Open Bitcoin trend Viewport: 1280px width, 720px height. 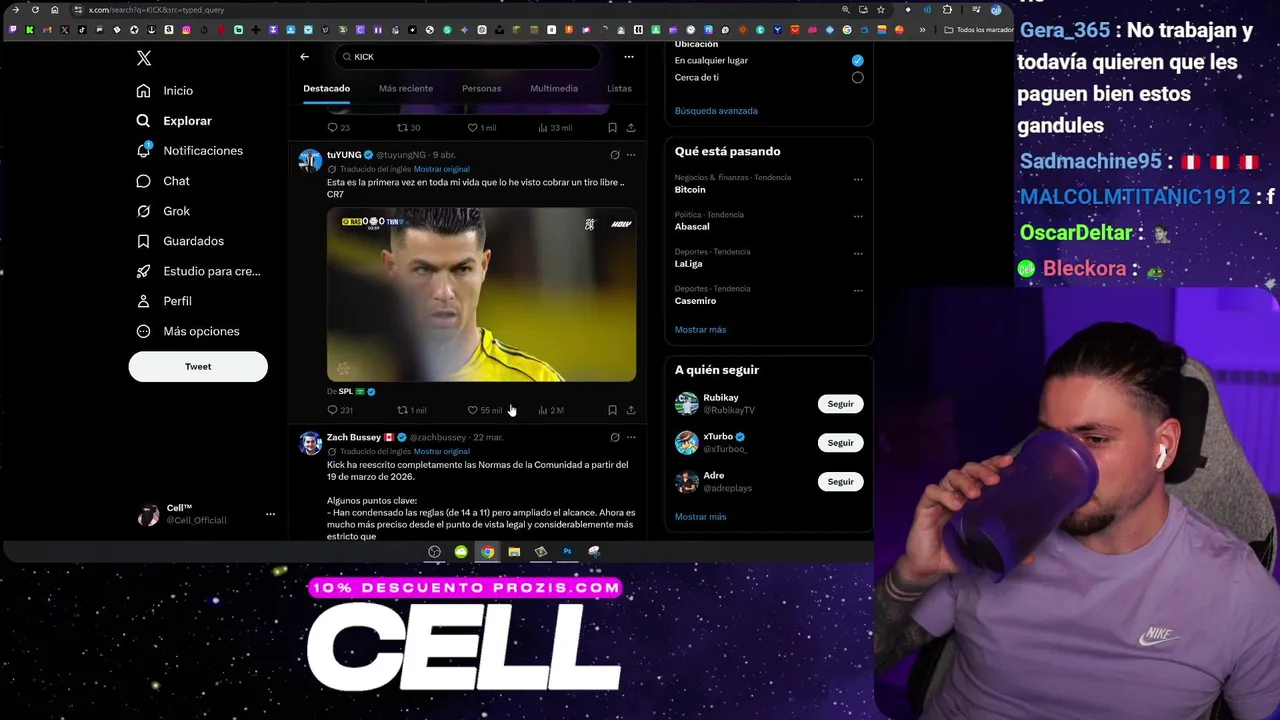[690, 190]
